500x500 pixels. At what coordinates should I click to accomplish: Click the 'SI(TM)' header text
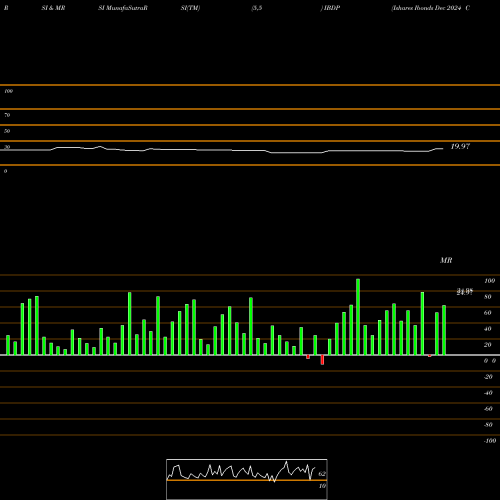click(x=190, y=8)
